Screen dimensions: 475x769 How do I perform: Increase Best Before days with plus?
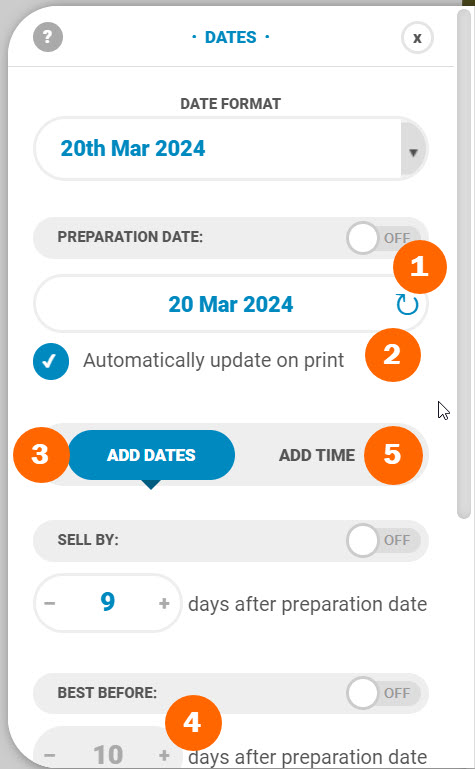[164, 755]
